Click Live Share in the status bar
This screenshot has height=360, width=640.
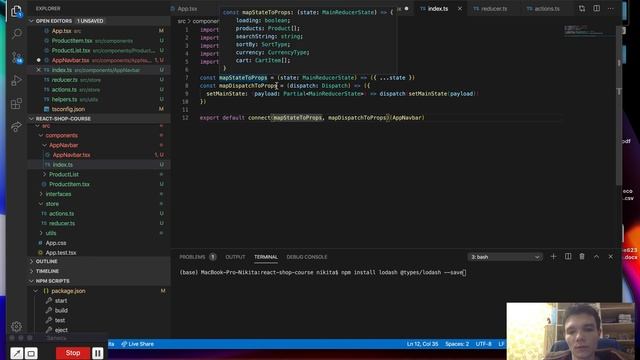pos(138,344)
